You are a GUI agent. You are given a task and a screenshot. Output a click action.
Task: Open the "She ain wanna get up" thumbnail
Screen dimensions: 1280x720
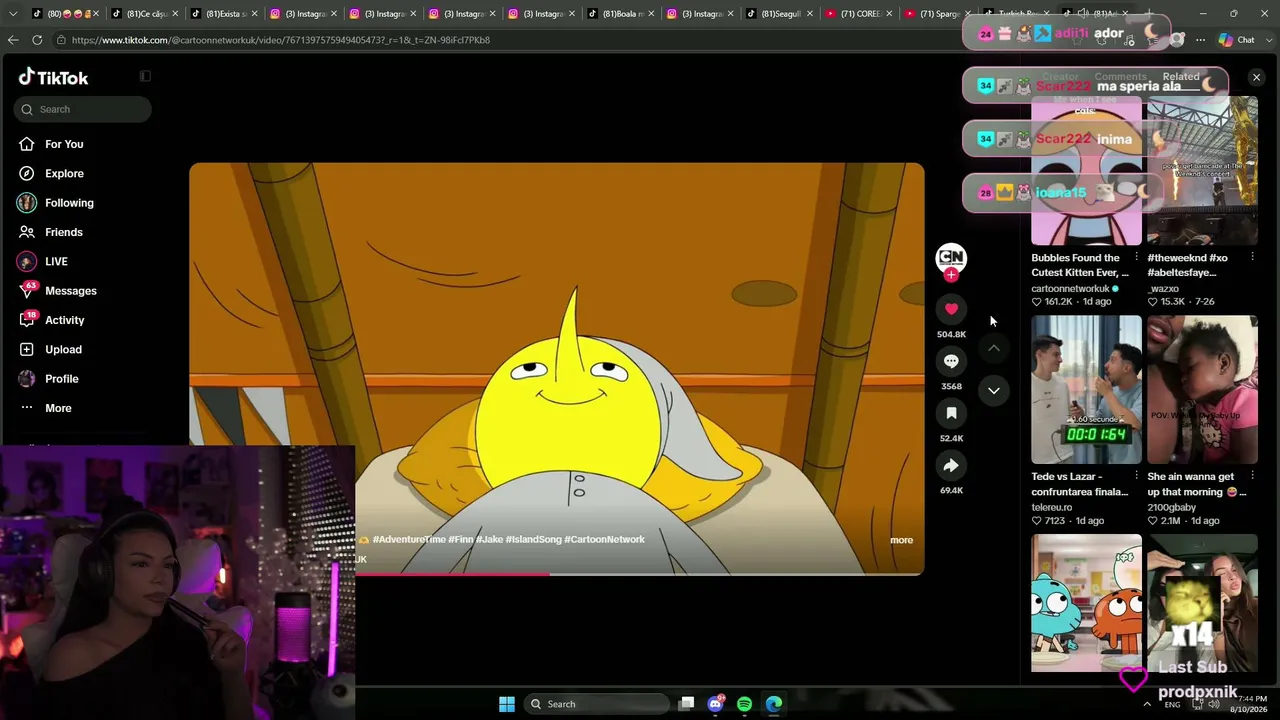(1202, 390)
